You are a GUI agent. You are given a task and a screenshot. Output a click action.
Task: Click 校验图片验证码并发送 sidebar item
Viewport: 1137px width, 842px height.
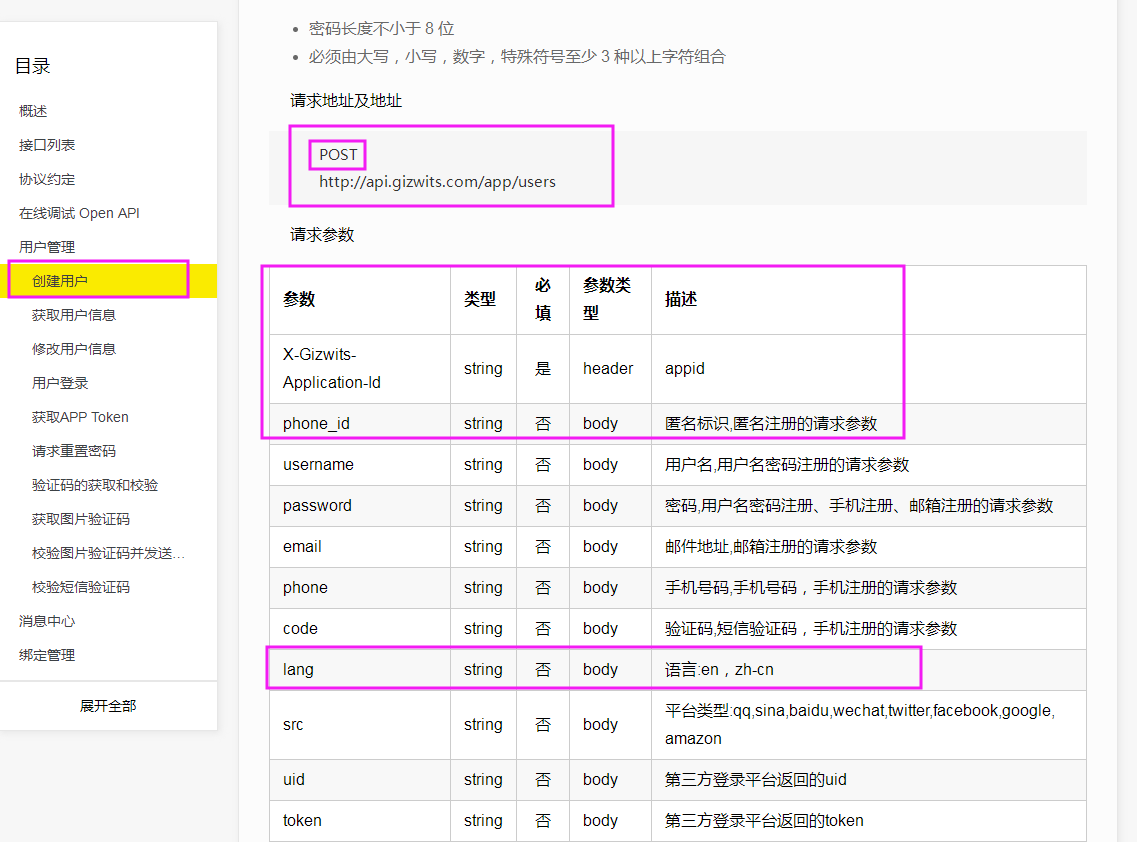coord(108,553)
